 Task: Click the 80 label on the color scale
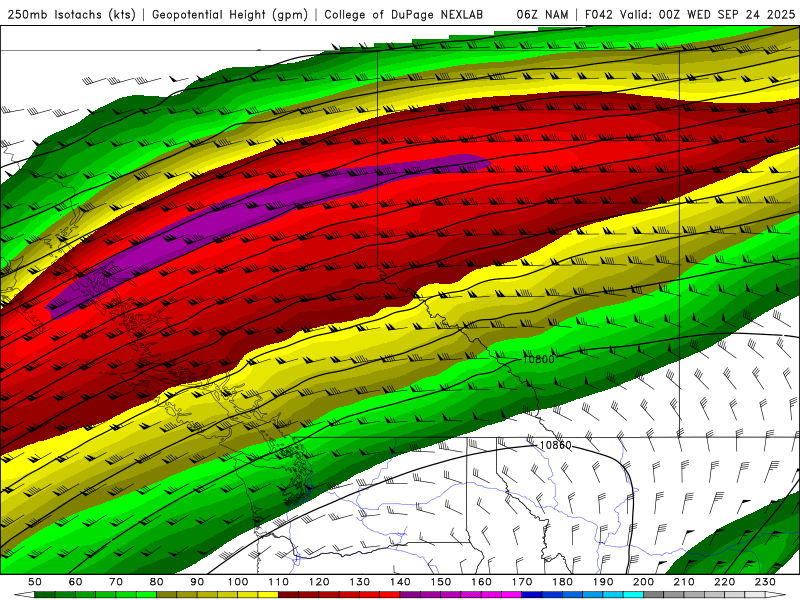[157, 582]
